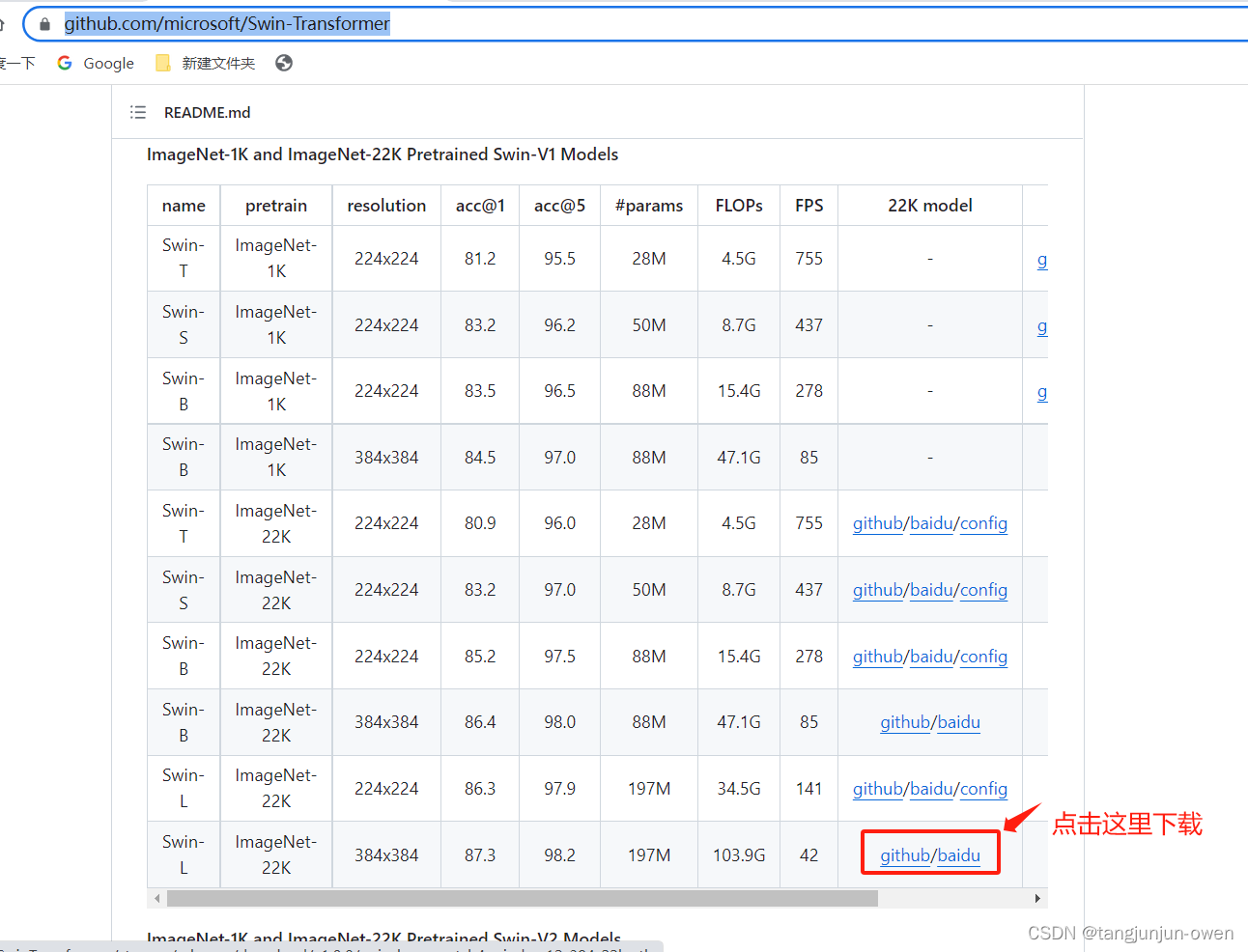
Task: Click the 141 FPS cell
Action: pos(809,789)
